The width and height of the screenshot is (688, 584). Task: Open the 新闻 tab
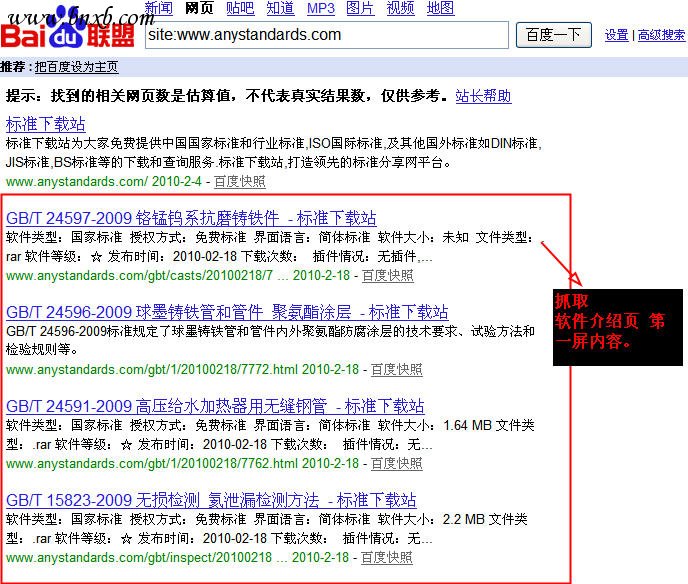click(158, 8)
